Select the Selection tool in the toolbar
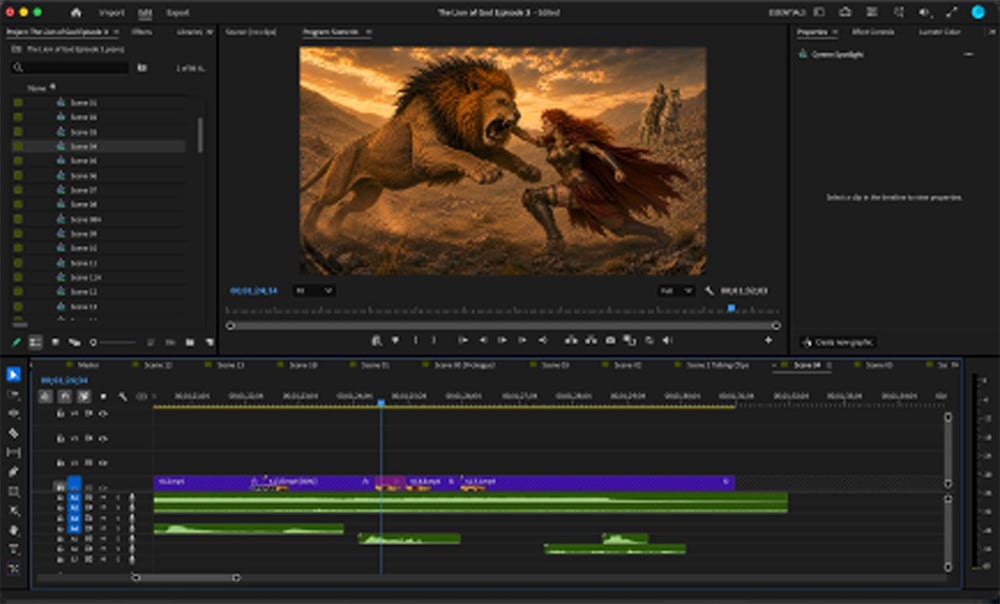The height and width of the screenshot is (604, 1000). 13,374
